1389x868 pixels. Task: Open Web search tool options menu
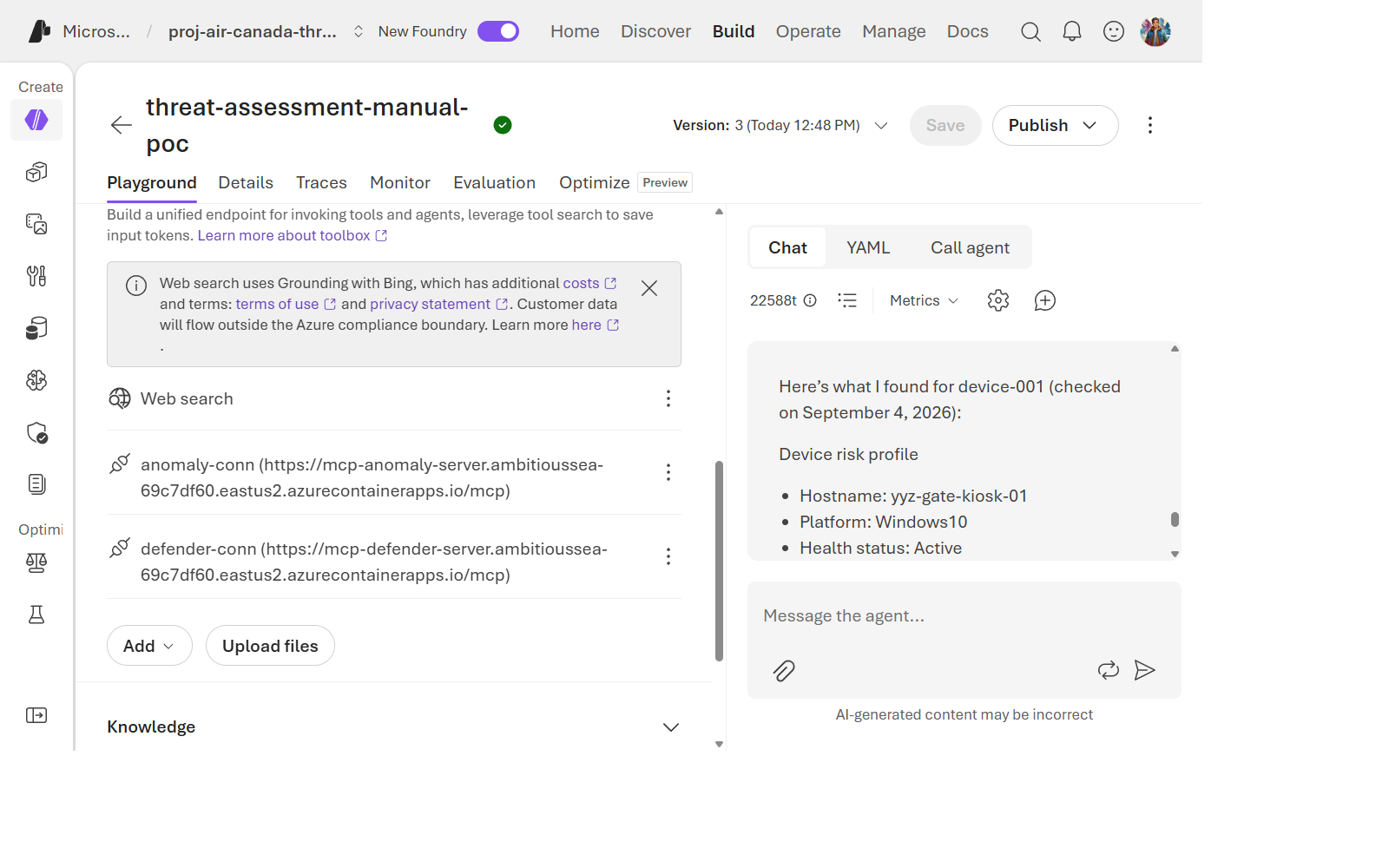668,398
